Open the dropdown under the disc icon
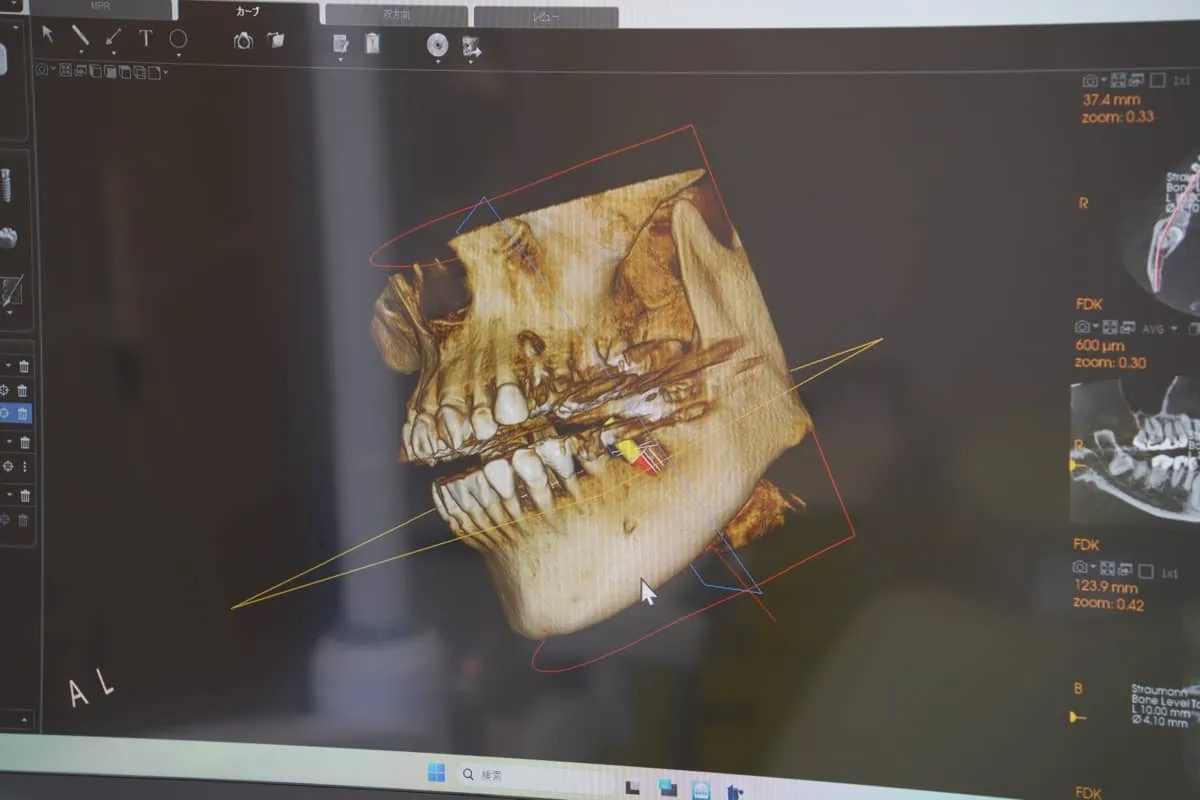1200x800 pixels. pos(437,62)
